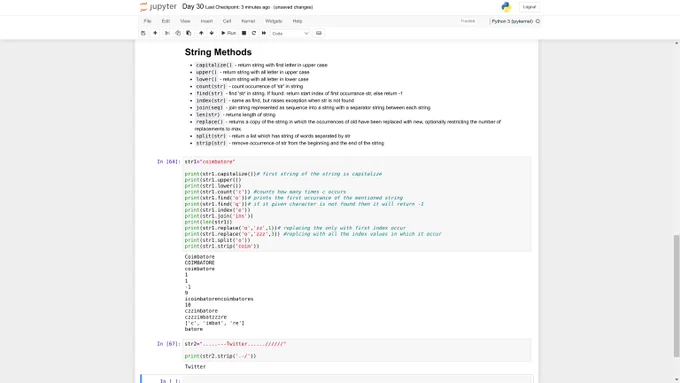The width and height of the screenshot is (680, 383).
Task: Click the scrollbar down arrow
Action: coord(676,380)
